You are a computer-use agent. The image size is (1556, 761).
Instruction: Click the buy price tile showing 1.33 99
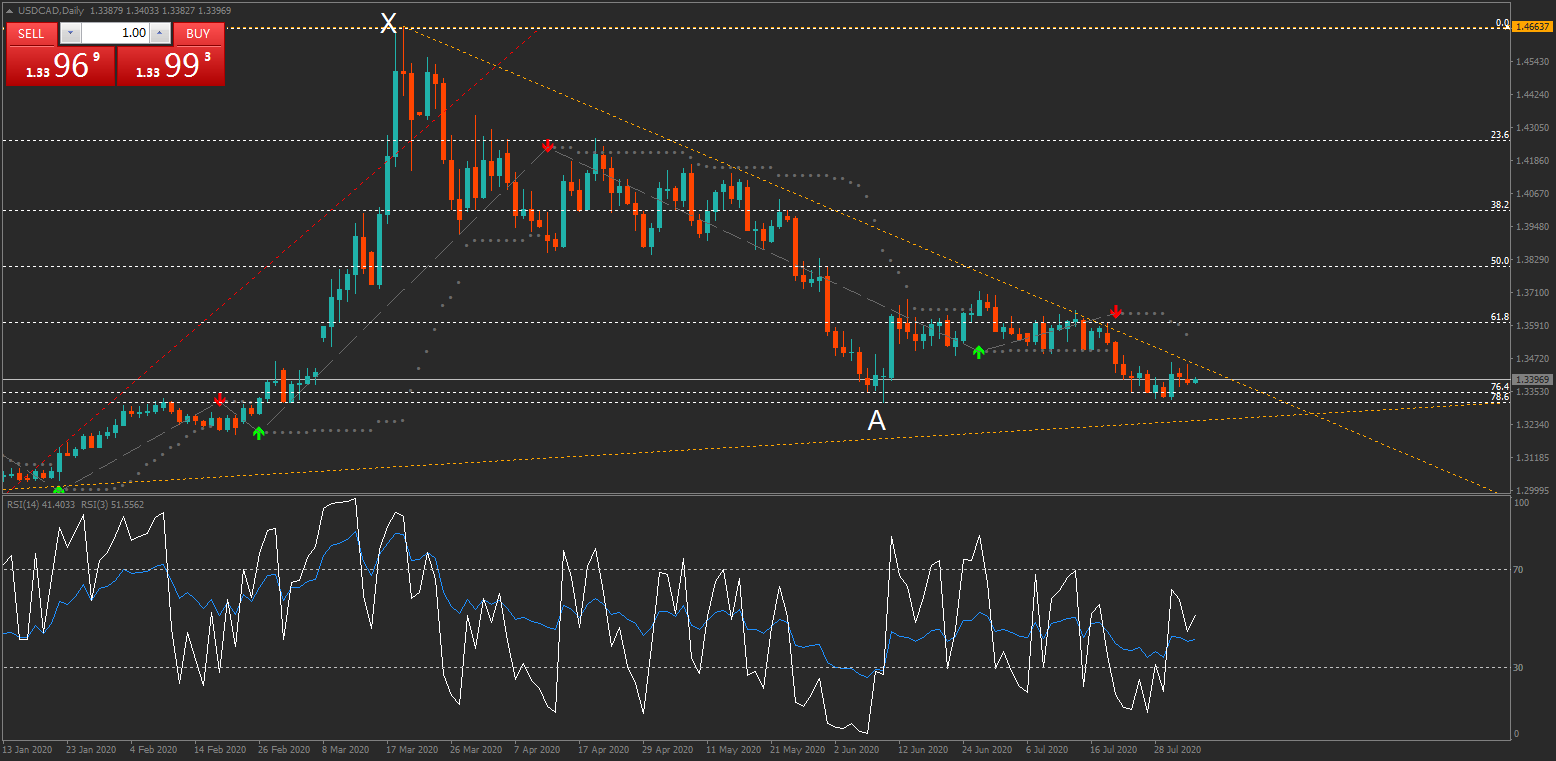171,66
